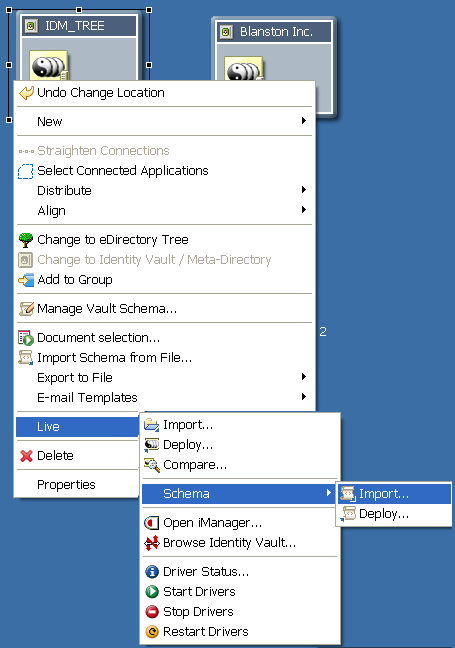Expand the Align submenu arrow
Viewport: 455px width, 648px height.
(304, 210)
